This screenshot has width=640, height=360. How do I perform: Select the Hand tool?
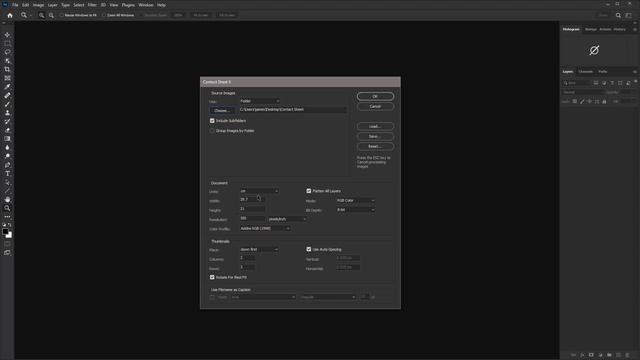click(7, 200)
